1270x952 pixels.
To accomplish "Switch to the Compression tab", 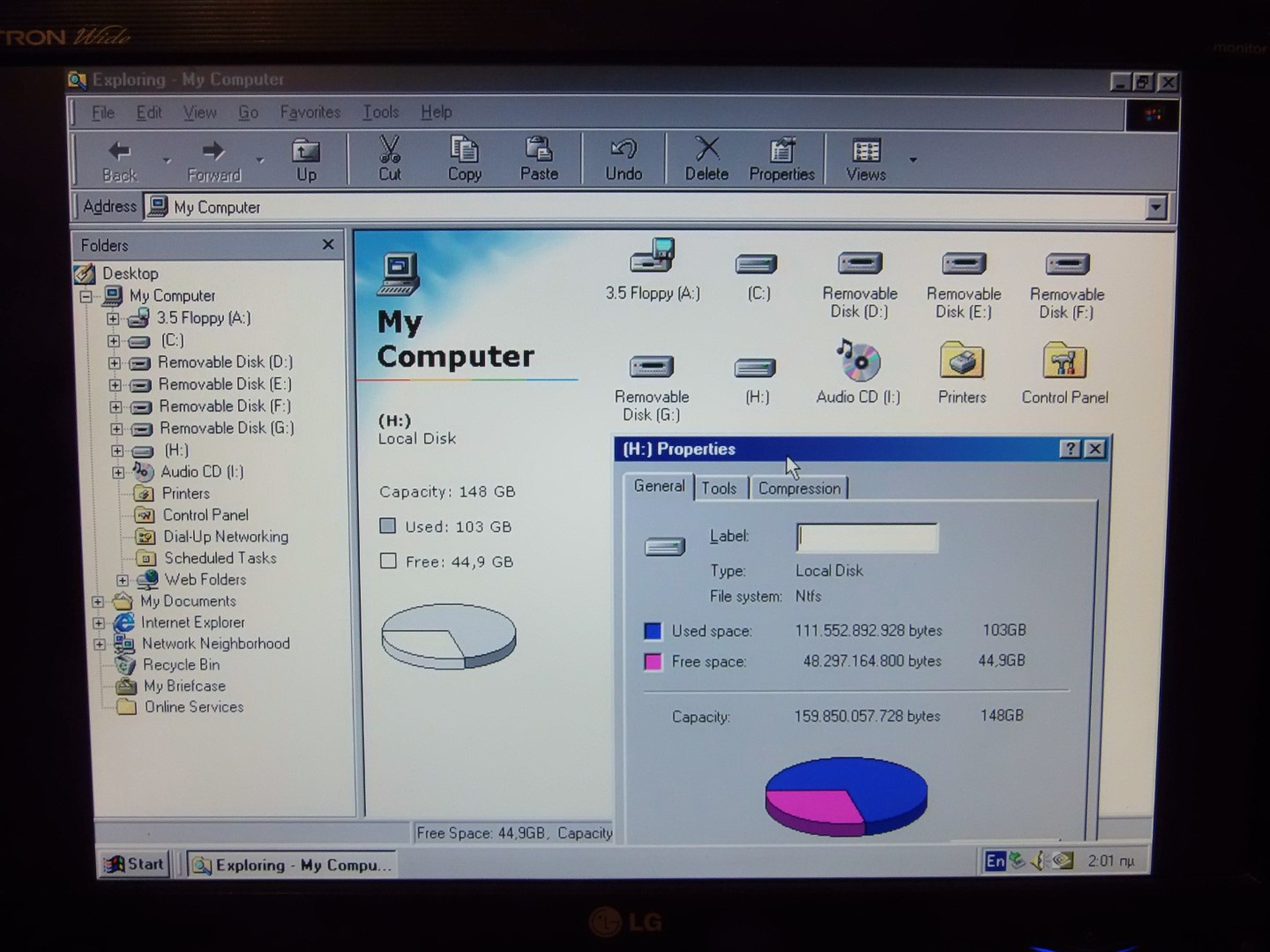I will [799, 488].
